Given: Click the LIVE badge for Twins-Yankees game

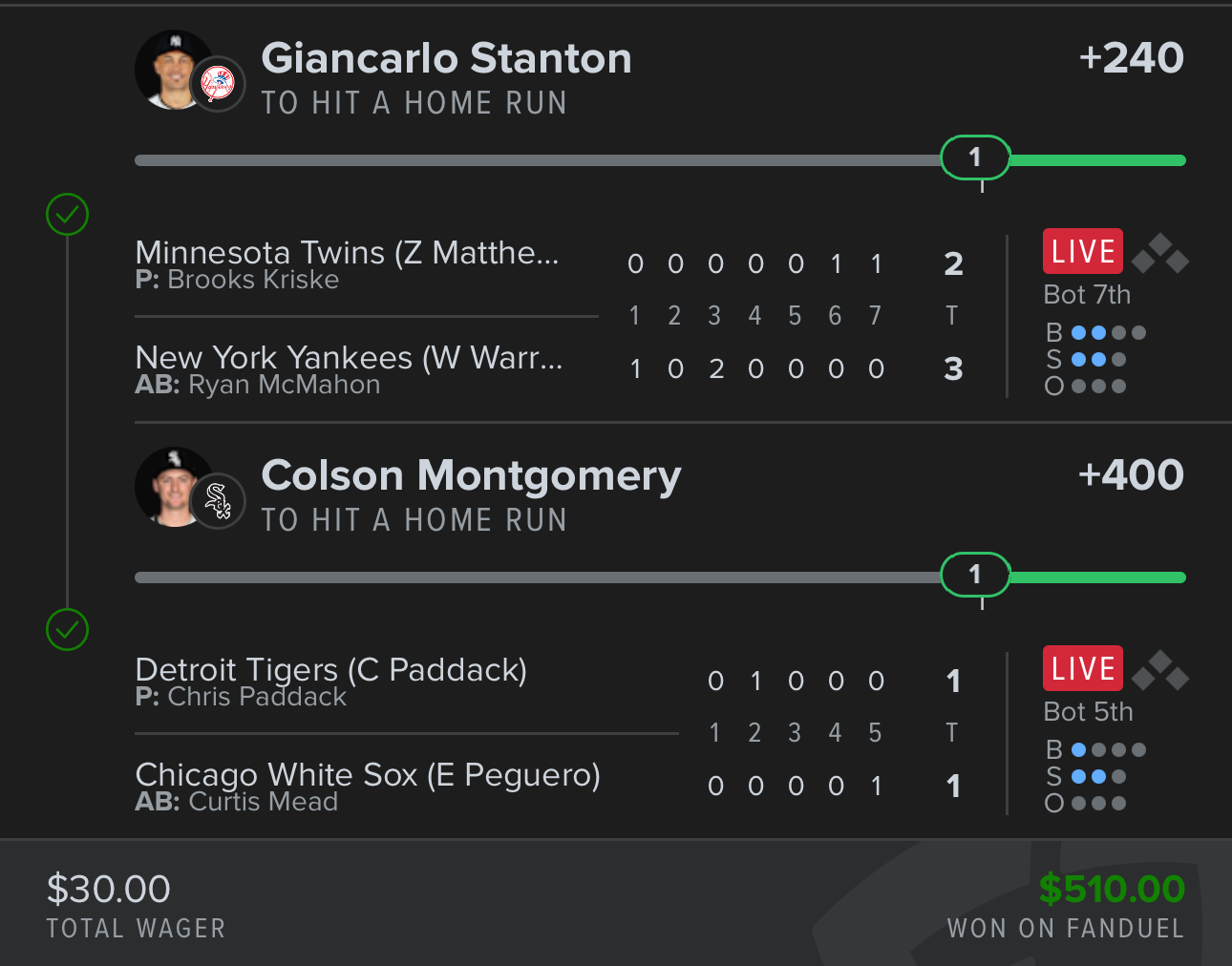Looking at the screenshot, I should (x=1082, y=252).
